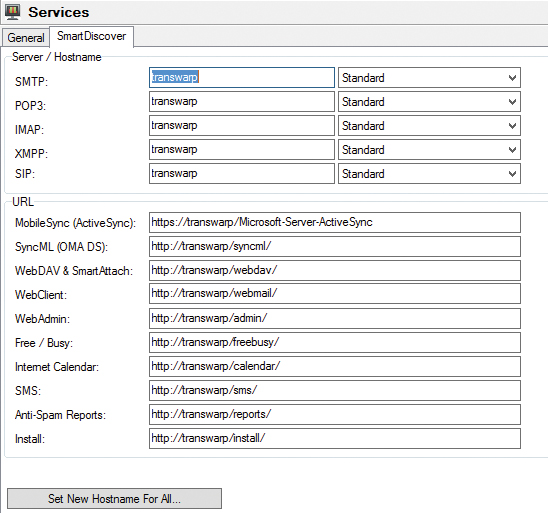
Task: Click Set New Hostname For All button
Action: 114,499
